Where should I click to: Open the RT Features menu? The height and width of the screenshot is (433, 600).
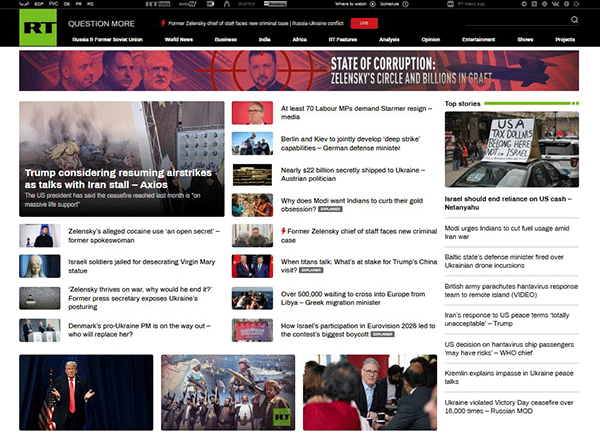coord(343,39)
